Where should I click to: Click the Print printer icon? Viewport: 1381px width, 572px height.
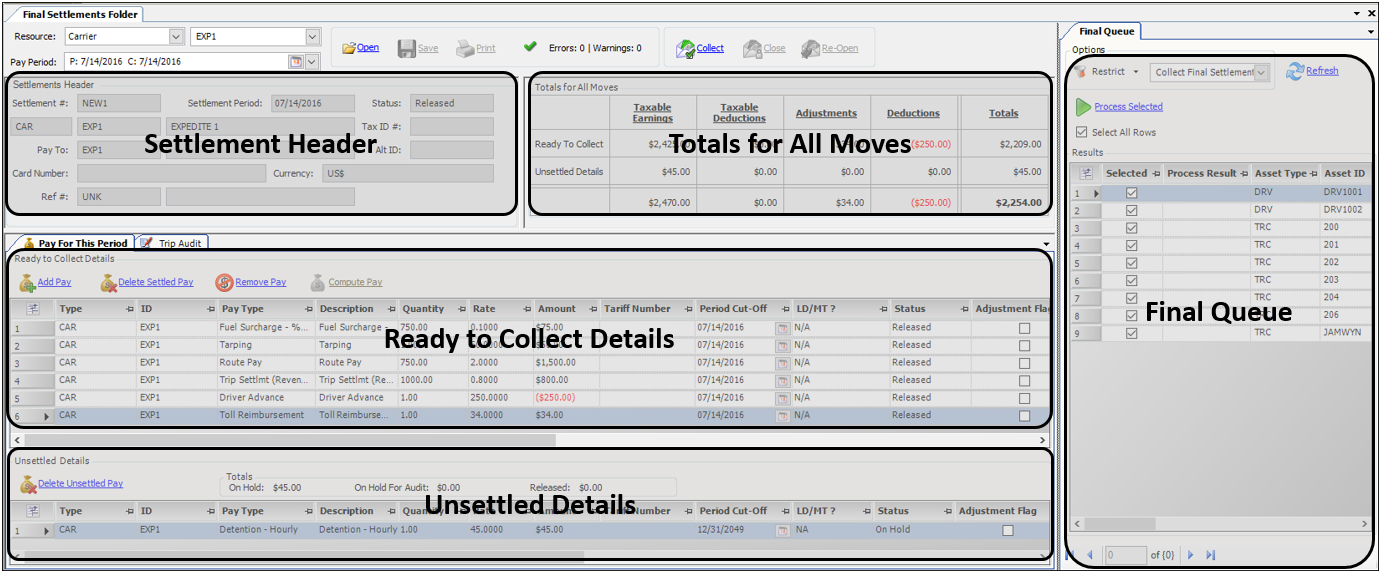tap(465, 48)
